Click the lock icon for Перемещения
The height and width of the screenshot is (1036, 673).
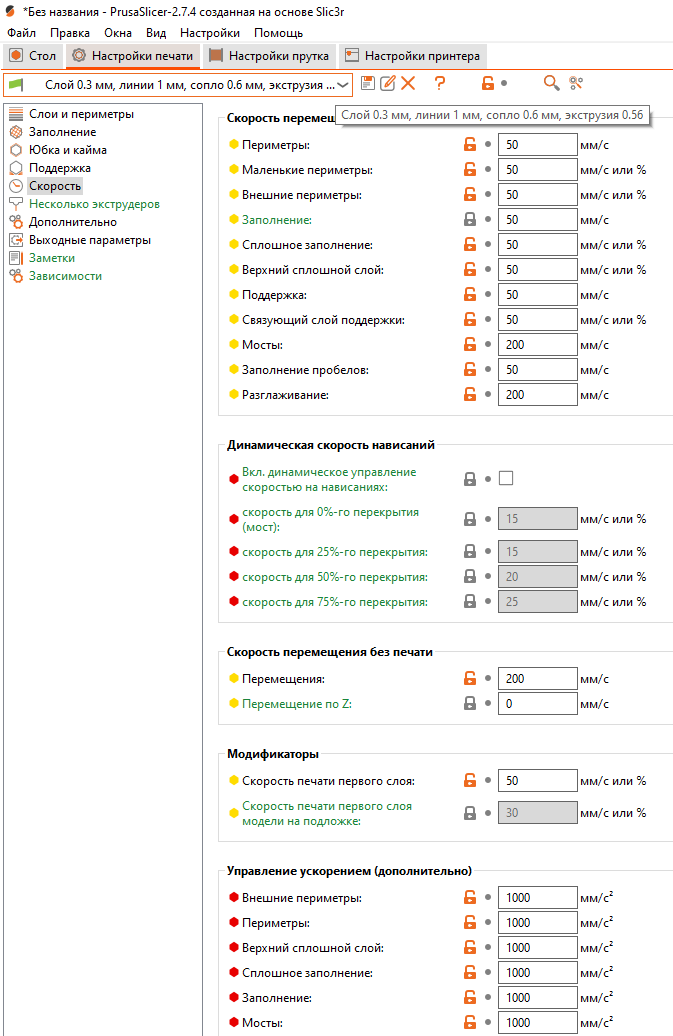pos(470,678)
